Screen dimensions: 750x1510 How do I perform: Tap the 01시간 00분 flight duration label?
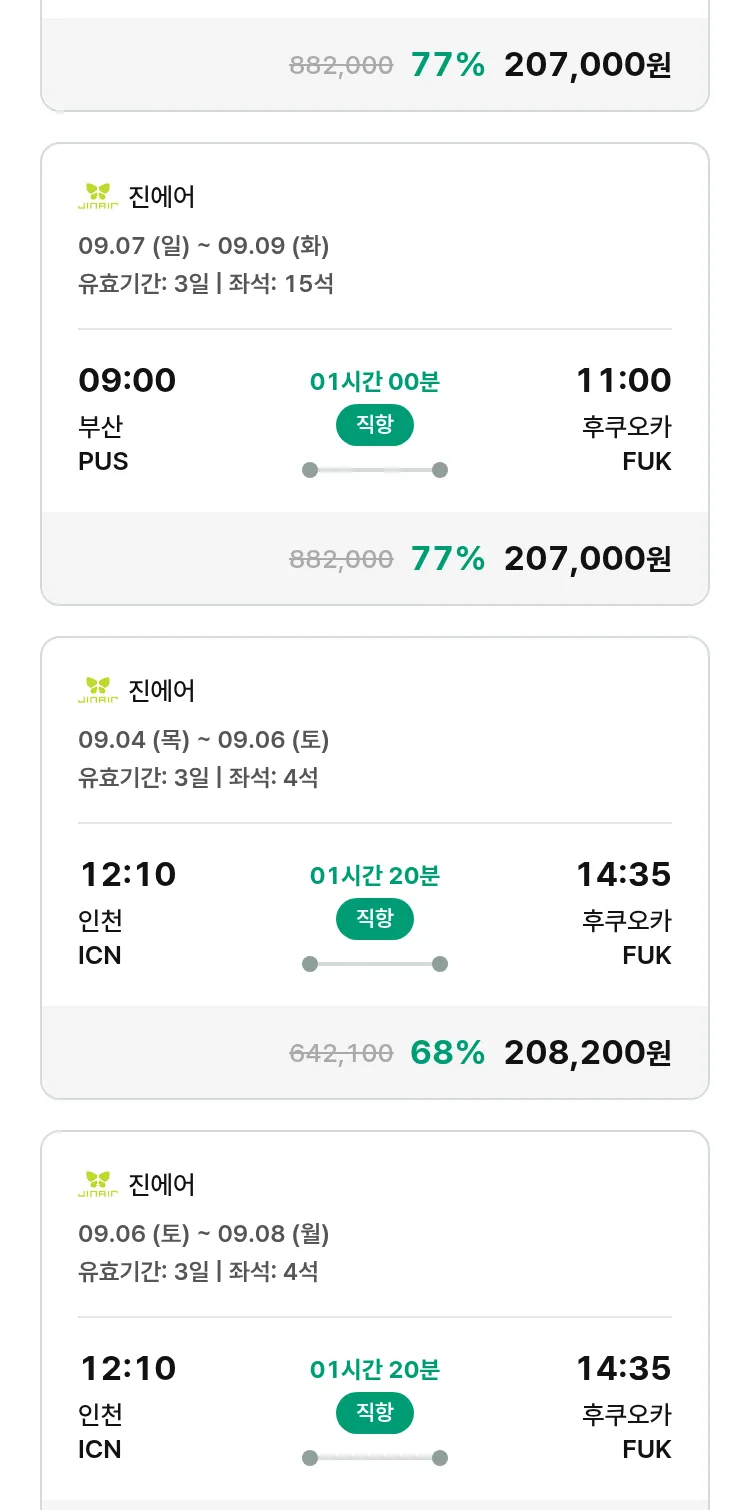[374, 381]
